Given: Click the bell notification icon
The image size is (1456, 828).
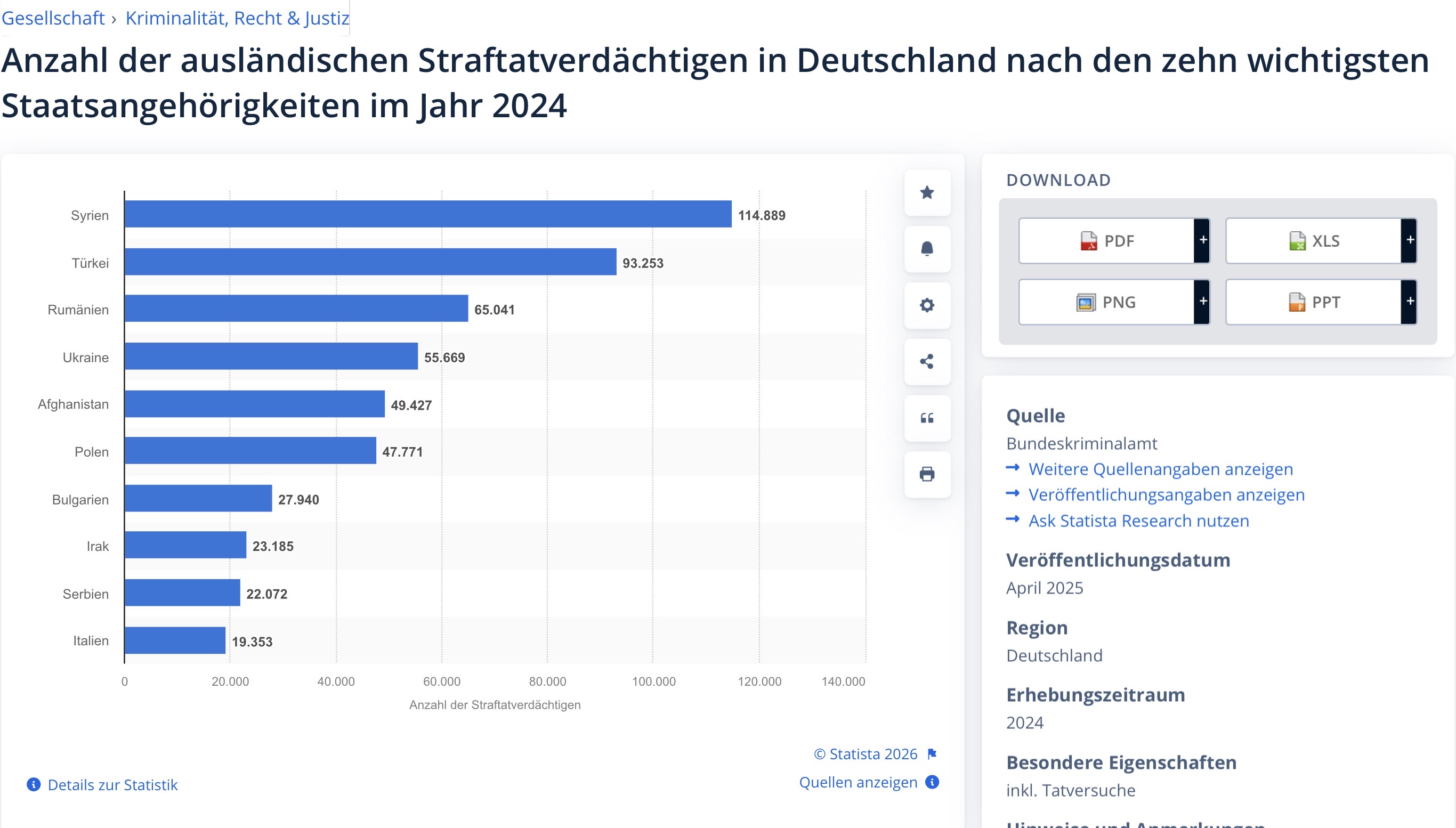Looking at the screenshot, I should [x=927, y=249].
